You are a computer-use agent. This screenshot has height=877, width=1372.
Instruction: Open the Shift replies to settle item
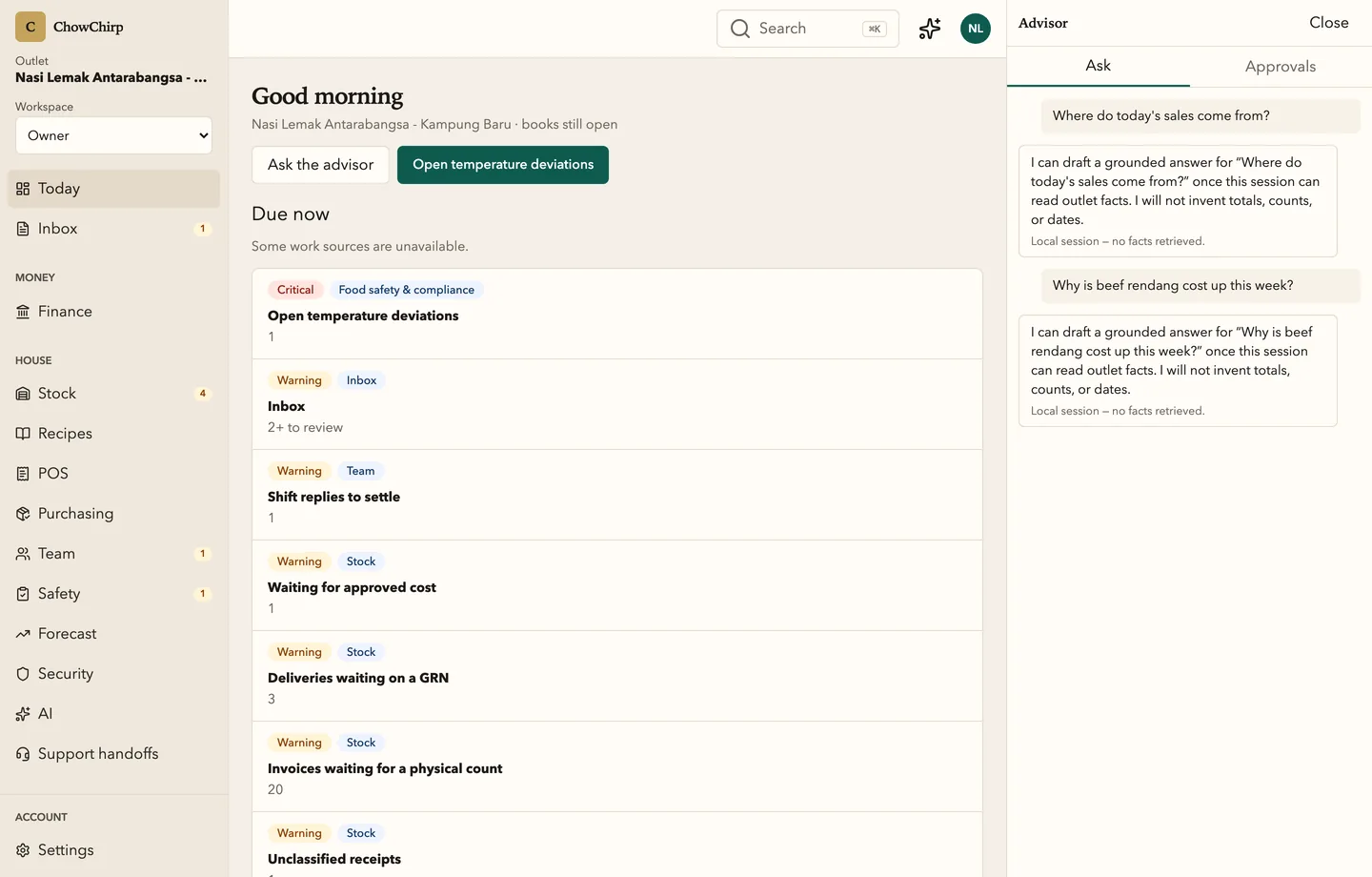617,495
